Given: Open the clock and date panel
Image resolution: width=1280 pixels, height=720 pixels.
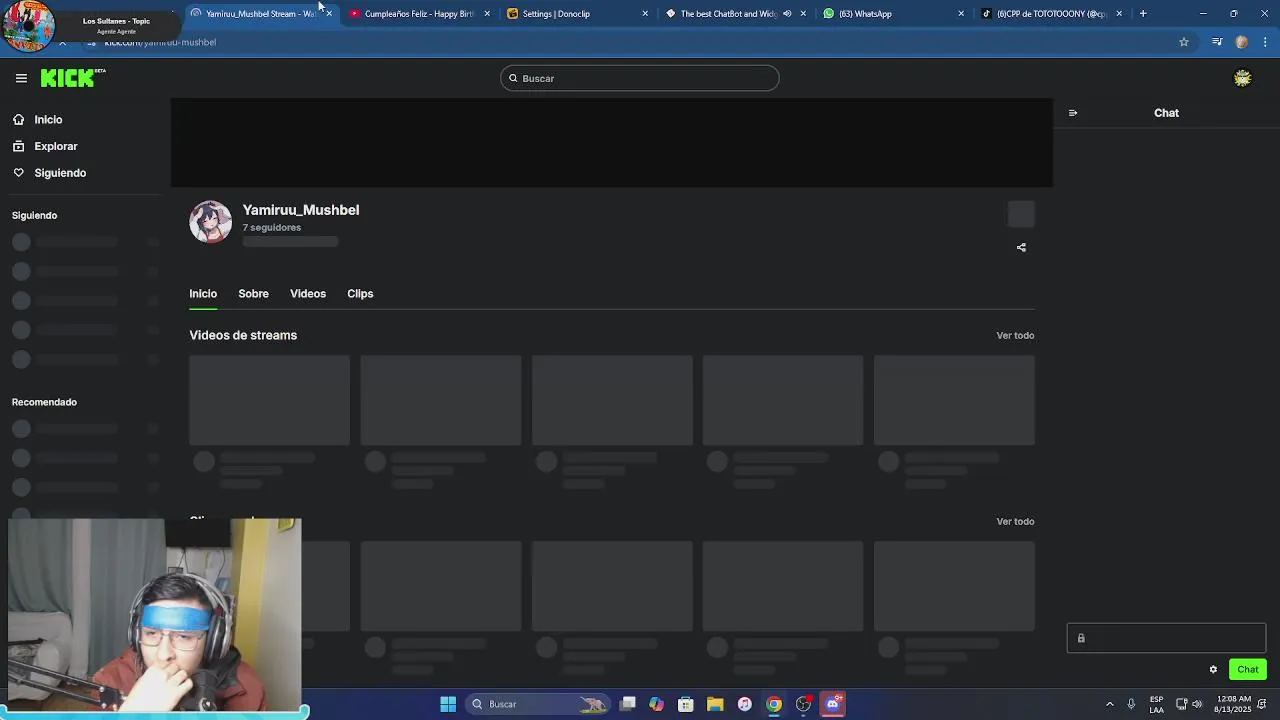Looking at the screenshot, I should (1232, 704).
